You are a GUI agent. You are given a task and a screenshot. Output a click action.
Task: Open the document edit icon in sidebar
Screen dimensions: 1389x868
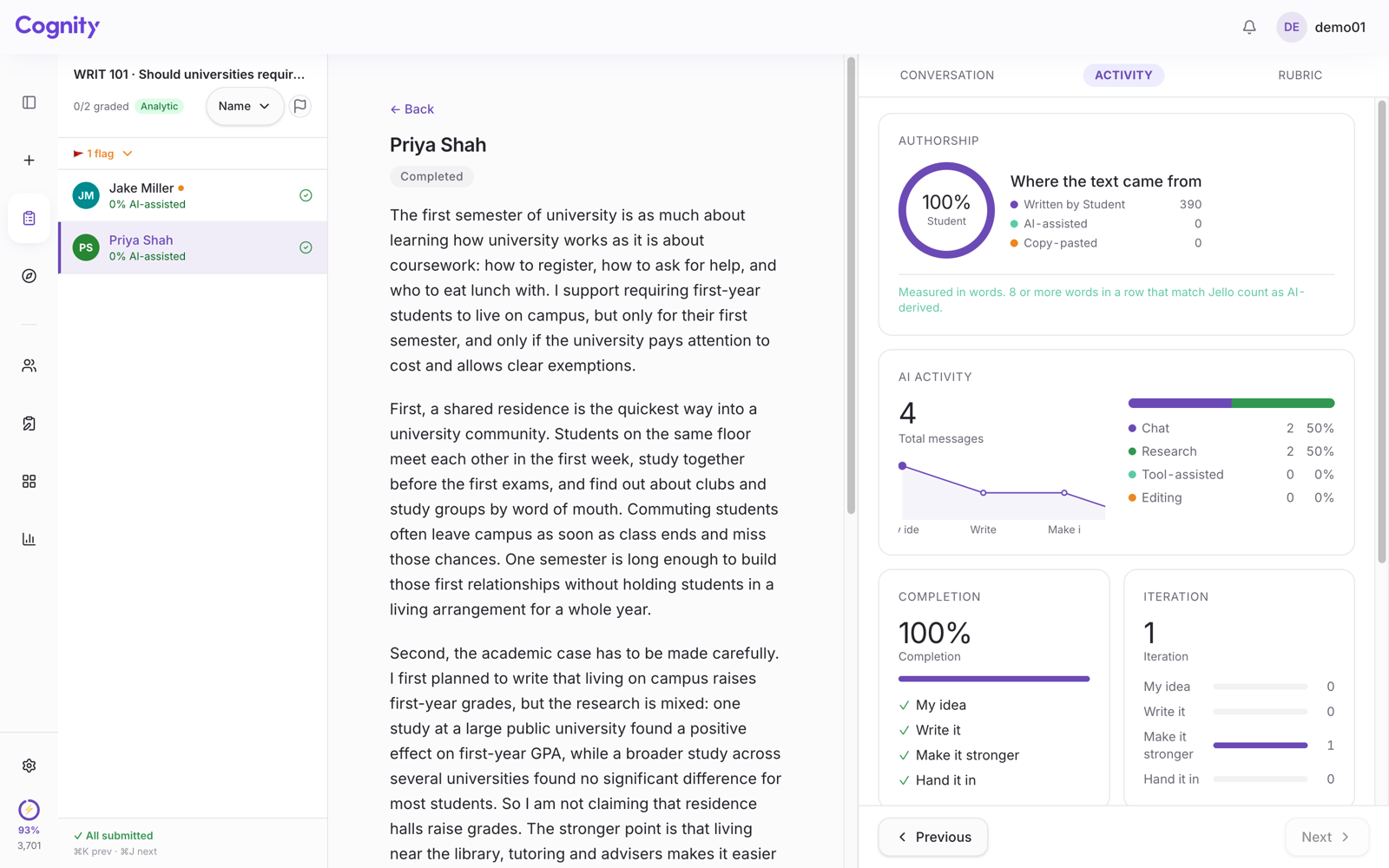pos(29,424)
